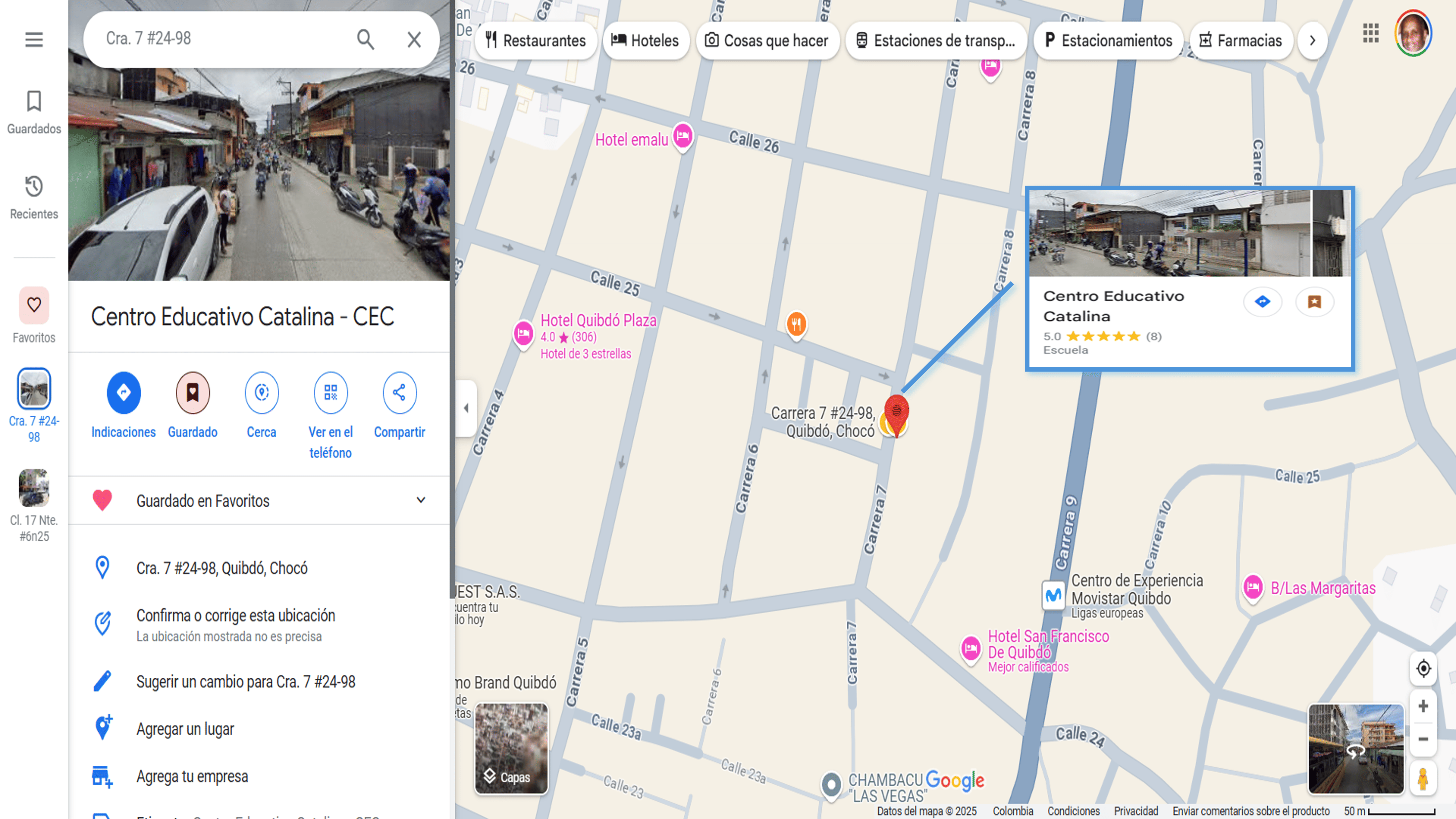Activate the Street View pegman
This screenshot has height=819, width=1456.
coord(1423,778)
